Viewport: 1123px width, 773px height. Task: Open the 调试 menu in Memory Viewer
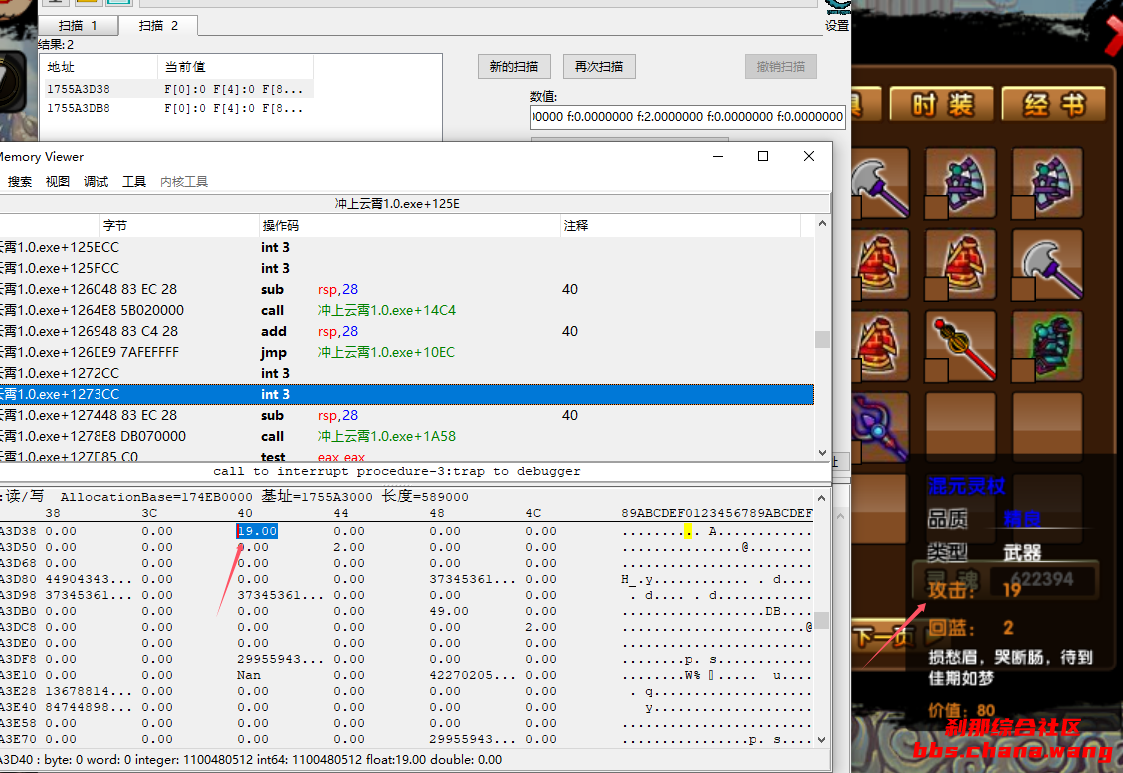pyautogui.click(x=96, y=182)
